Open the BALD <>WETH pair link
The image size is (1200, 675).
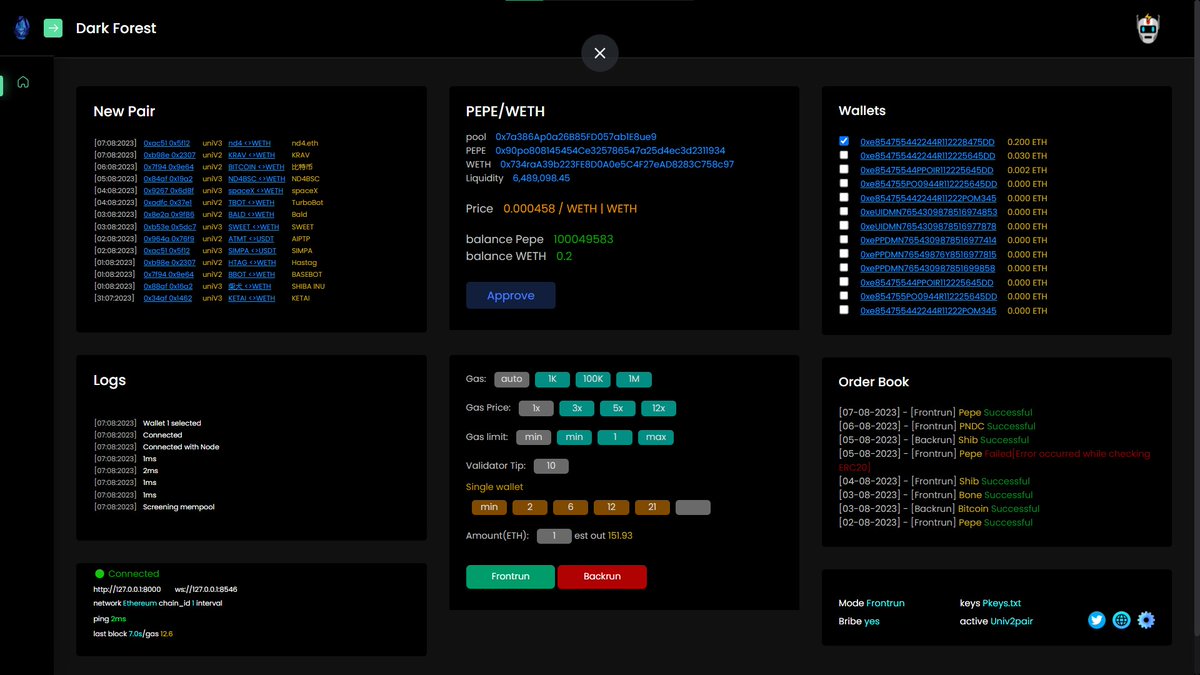(251, 215)
